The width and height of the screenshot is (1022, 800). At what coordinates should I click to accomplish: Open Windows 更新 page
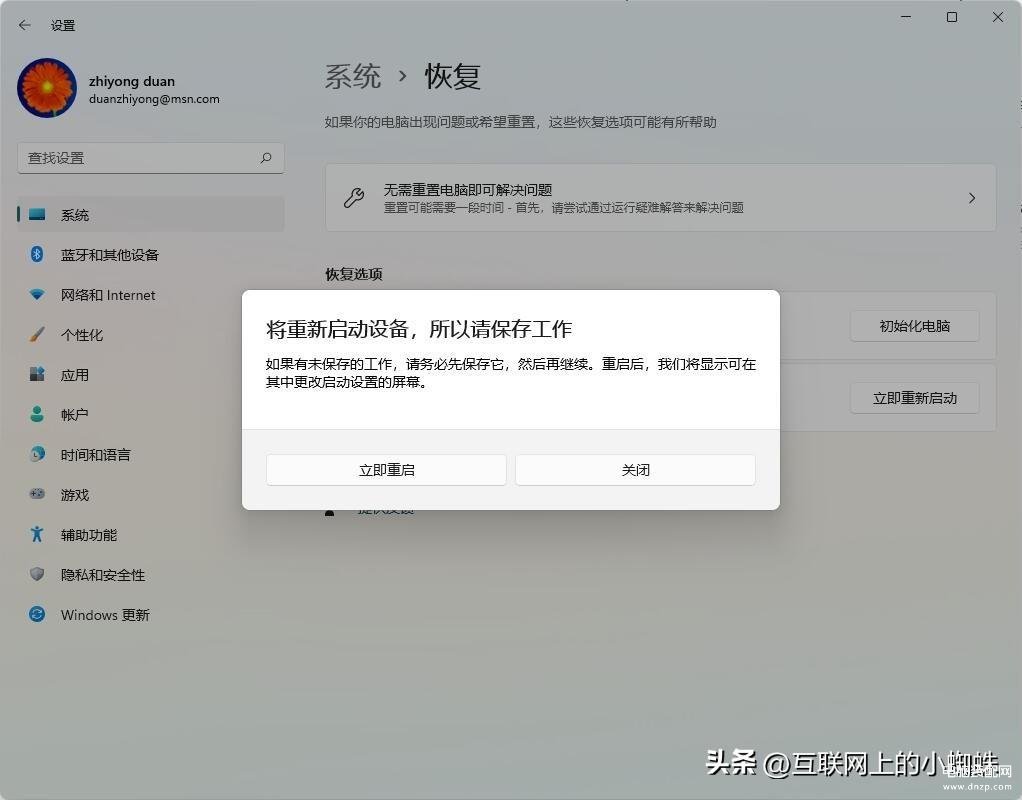pyautogui.click(x=151, y=614)
